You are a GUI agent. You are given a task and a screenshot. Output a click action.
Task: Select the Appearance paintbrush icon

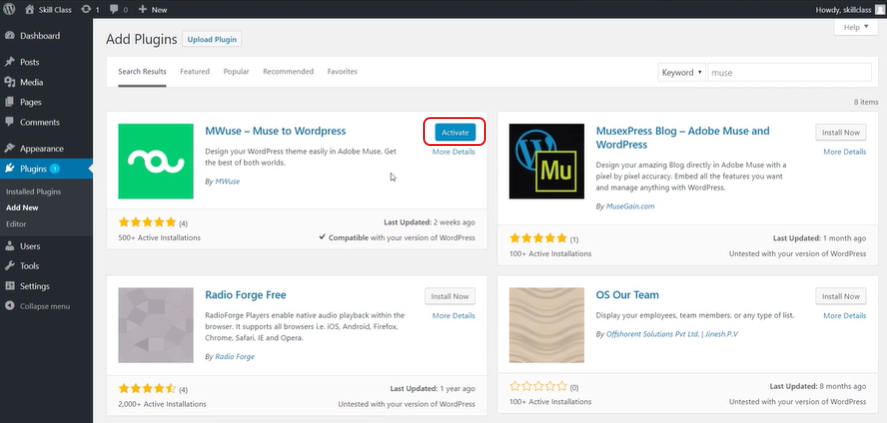point(10,148)
